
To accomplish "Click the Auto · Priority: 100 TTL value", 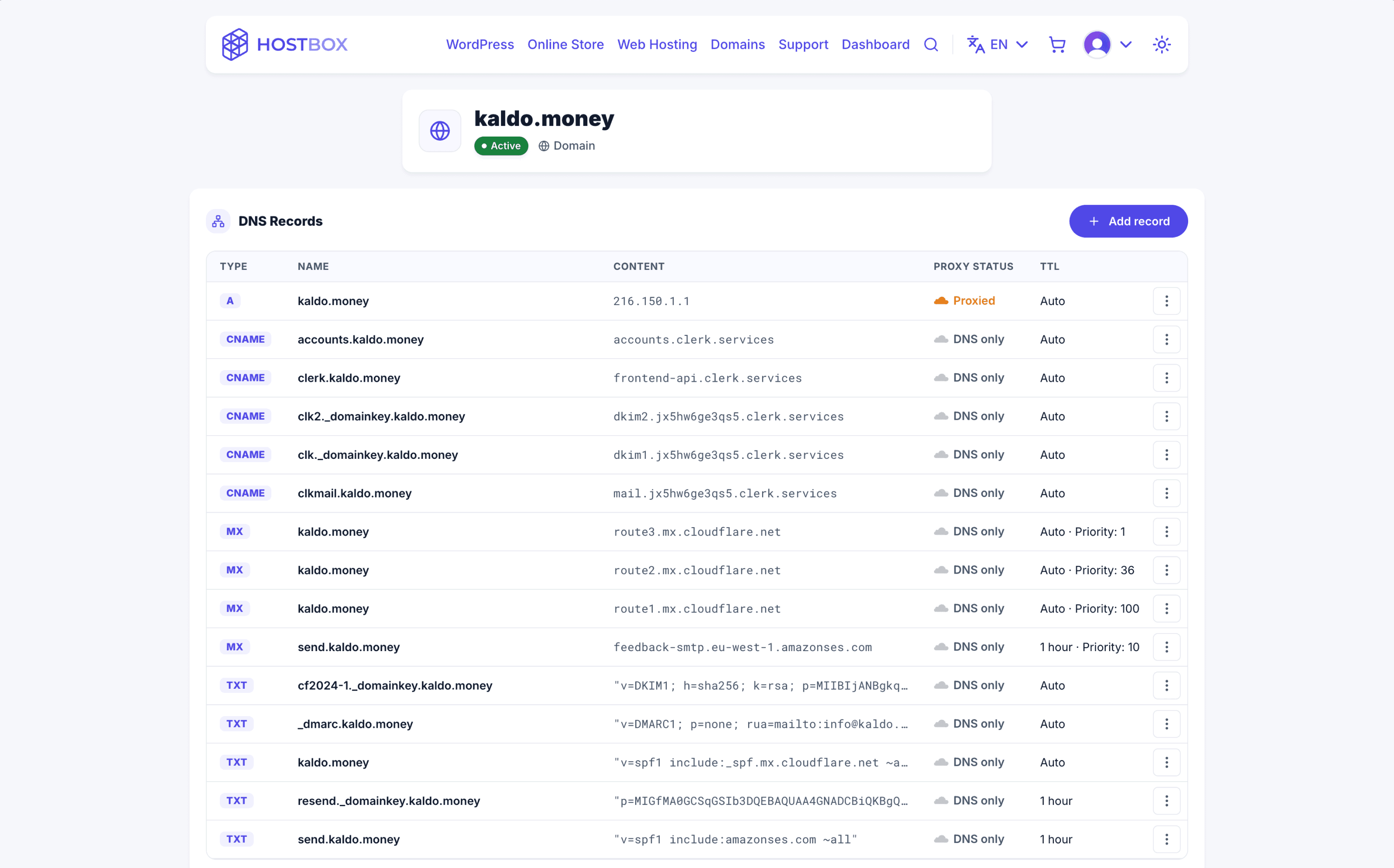I will [1089, 608].
